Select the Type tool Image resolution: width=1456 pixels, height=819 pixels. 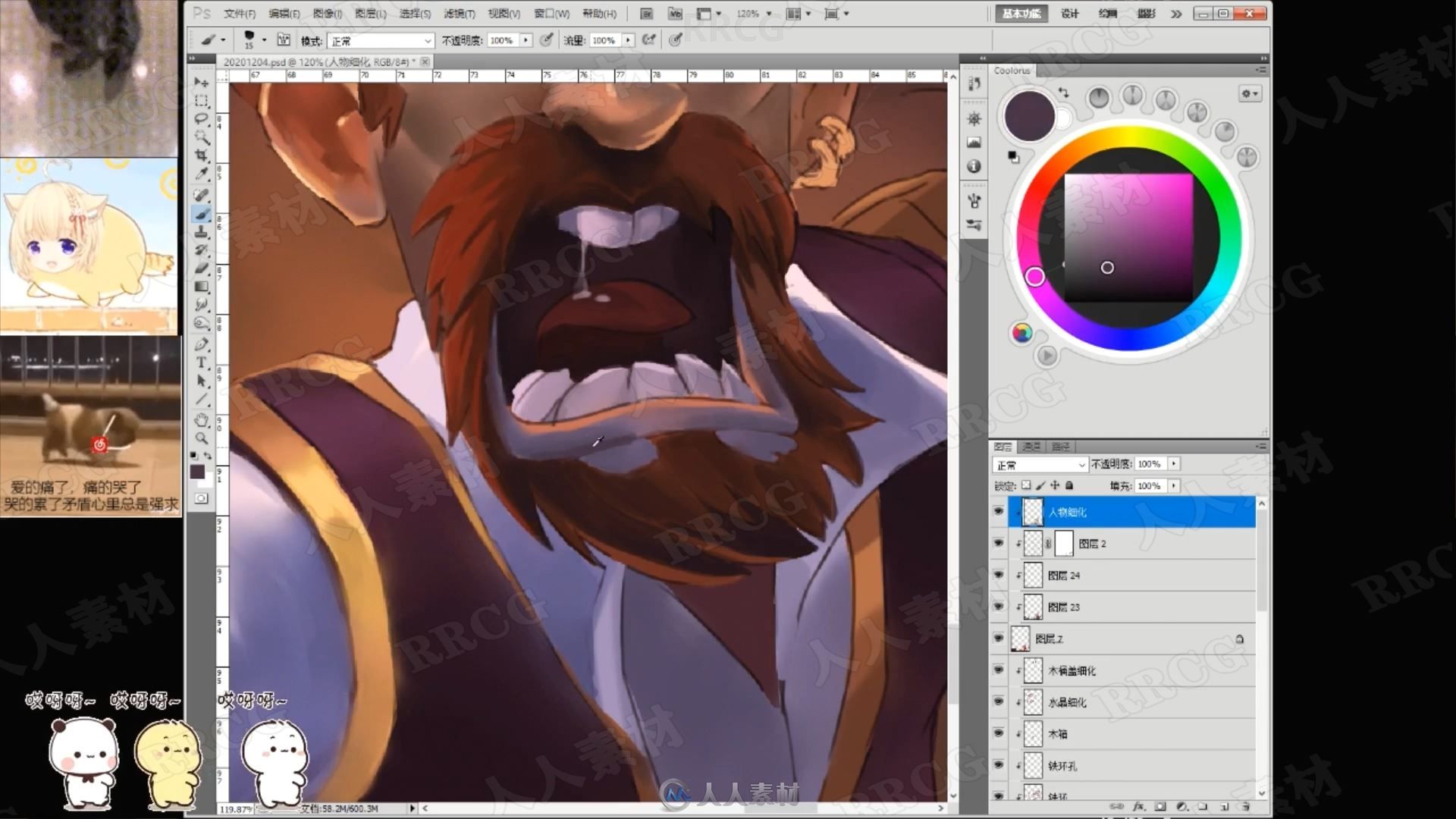(x=201, y=362)
